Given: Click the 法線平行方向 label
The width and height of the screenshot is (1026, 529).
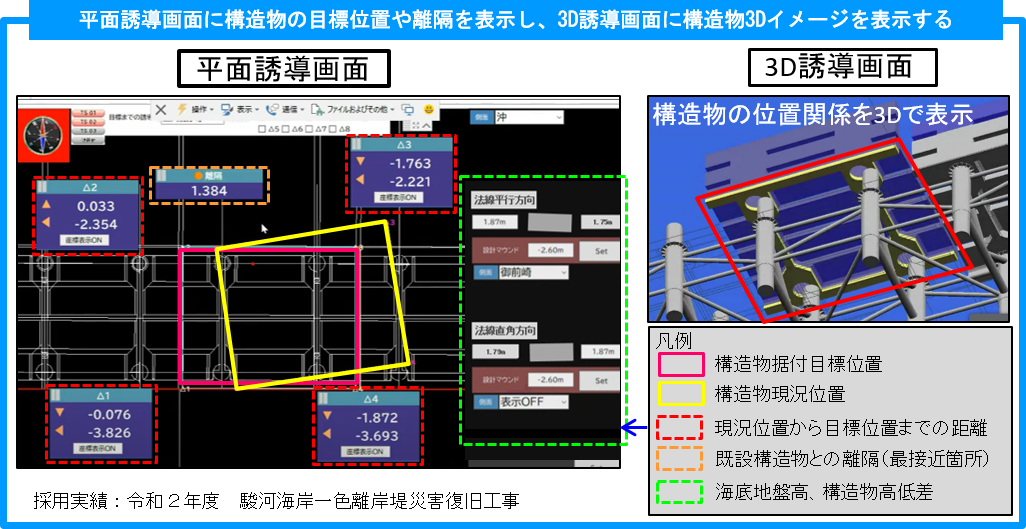Looking at the screenshot, I should tap(504, 201).
